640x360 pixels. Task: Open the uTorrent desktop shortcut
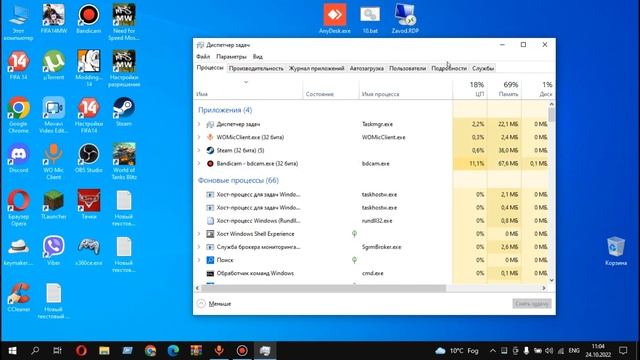(53, 65)
